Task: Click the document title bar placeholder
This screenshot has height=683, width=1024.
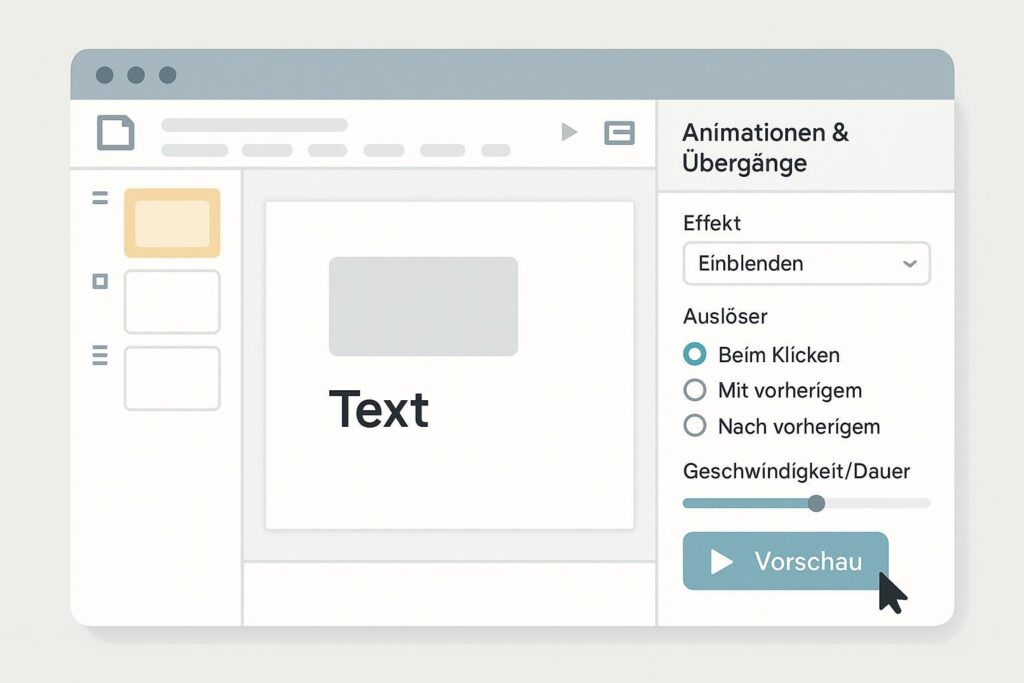Action: pos(254,125)
